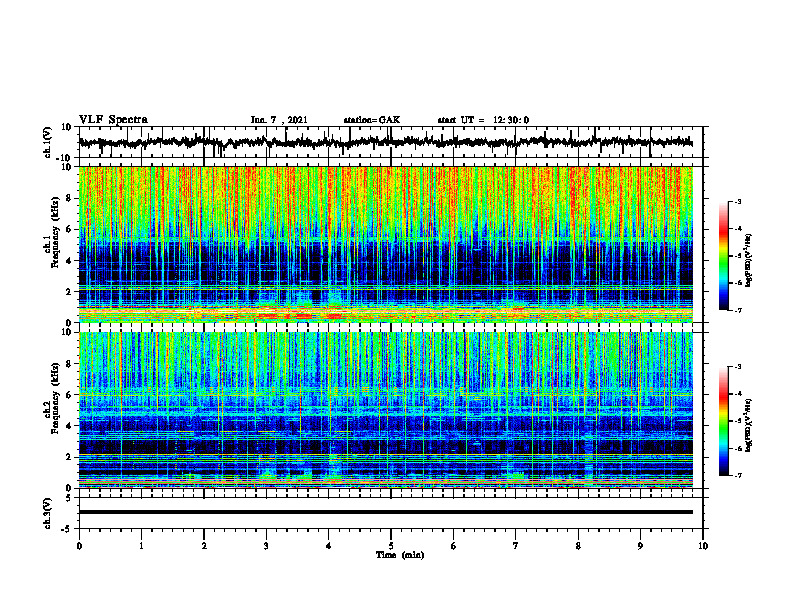Click the flat black ch.3 trace line

pos(386,512)
